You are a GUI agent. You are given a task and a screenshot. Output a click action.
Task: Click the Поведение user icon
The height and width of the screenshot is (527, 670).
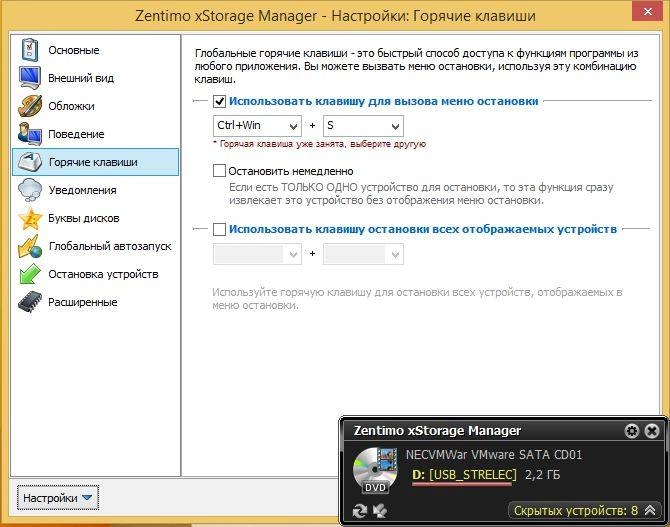pos(29,133)
